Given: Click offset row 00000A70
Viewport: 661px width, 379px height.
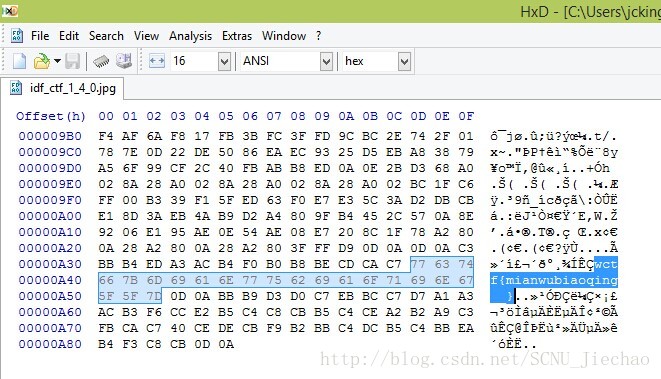Looking at the screenshot, I should click(50, 328).
